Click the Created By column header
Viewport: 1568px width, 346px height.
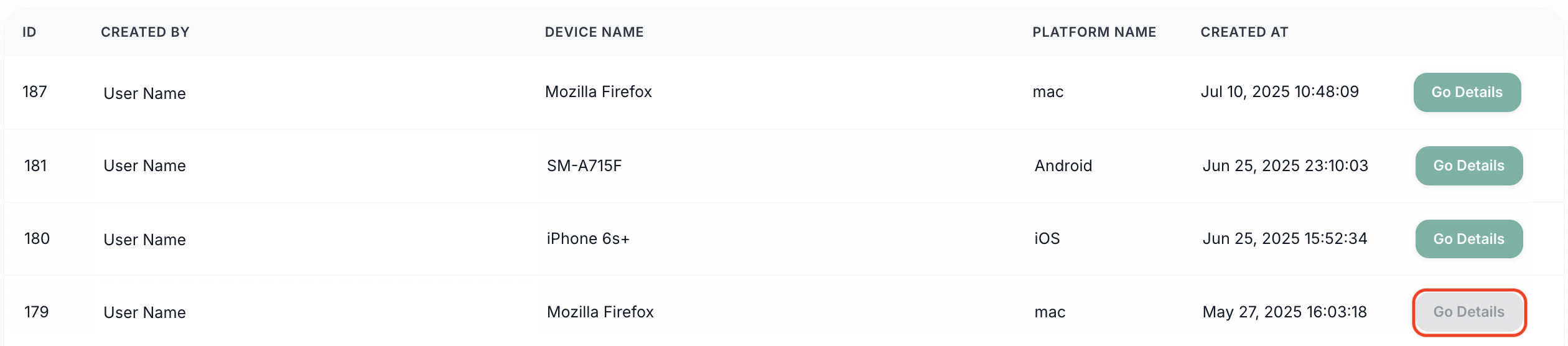click(x=145, y=32)
